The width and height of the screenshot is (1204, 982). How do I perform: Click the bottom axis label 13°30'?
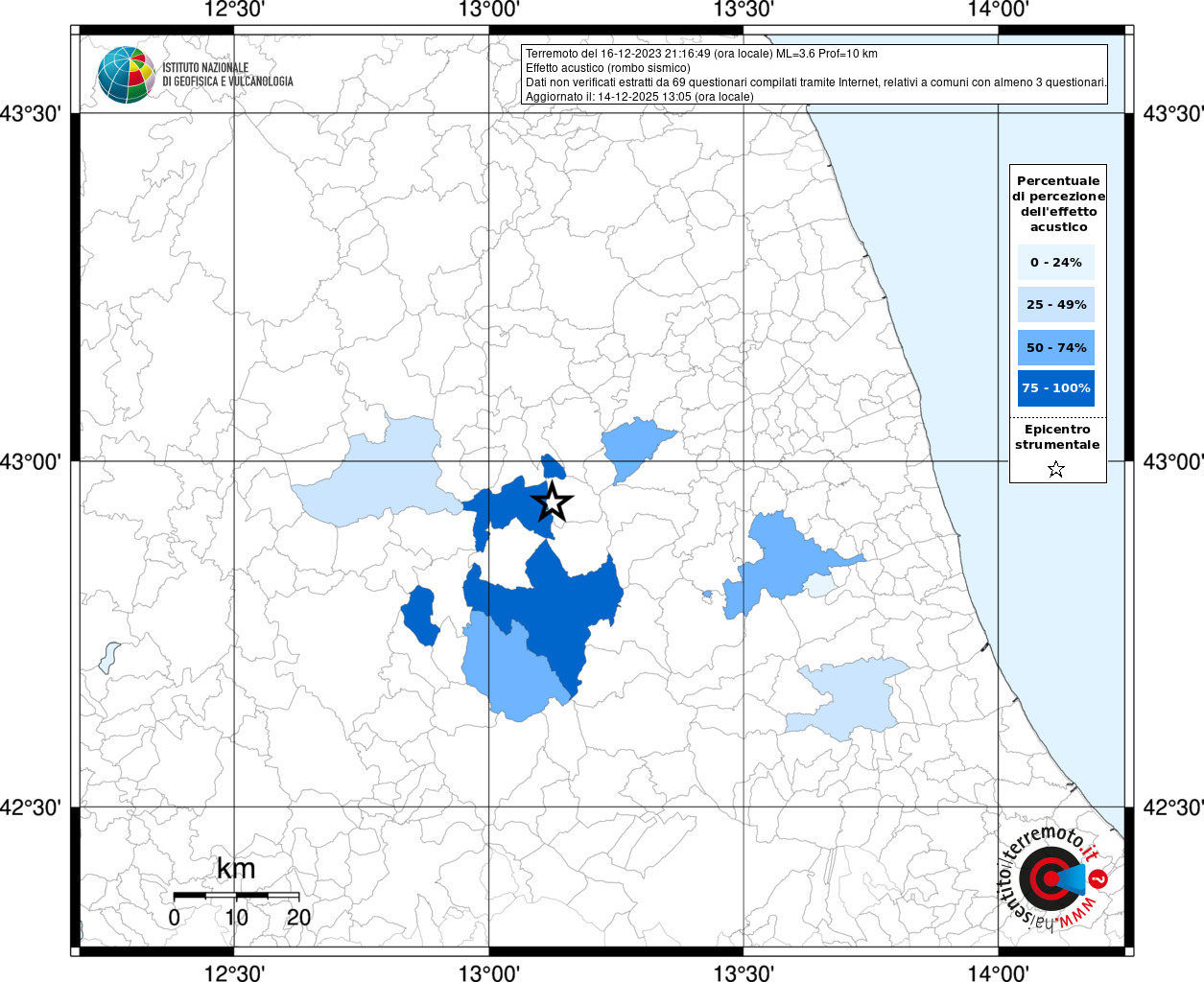(x=744, y=972)
